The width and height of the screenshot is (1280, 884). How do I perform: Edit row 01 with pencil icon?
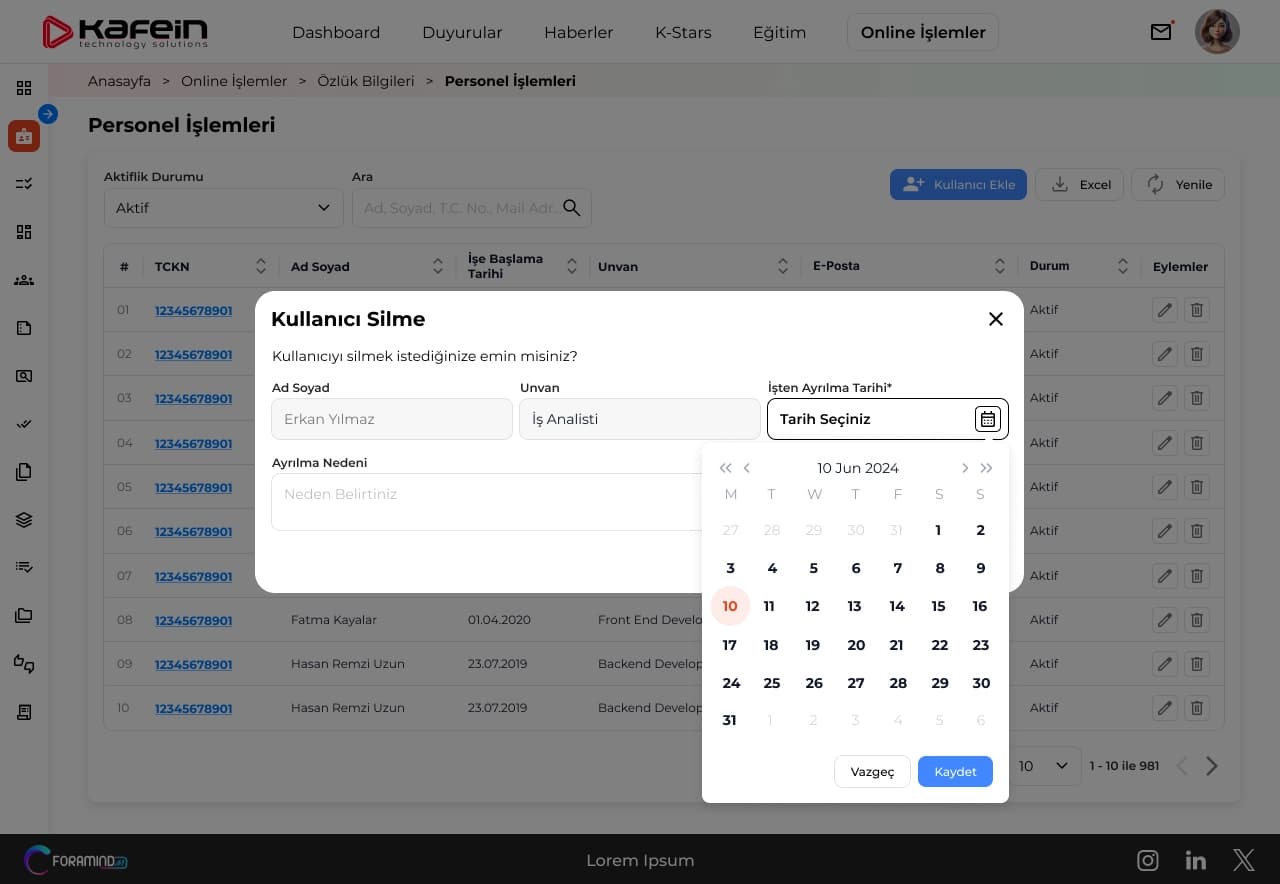pos(1164,310)
